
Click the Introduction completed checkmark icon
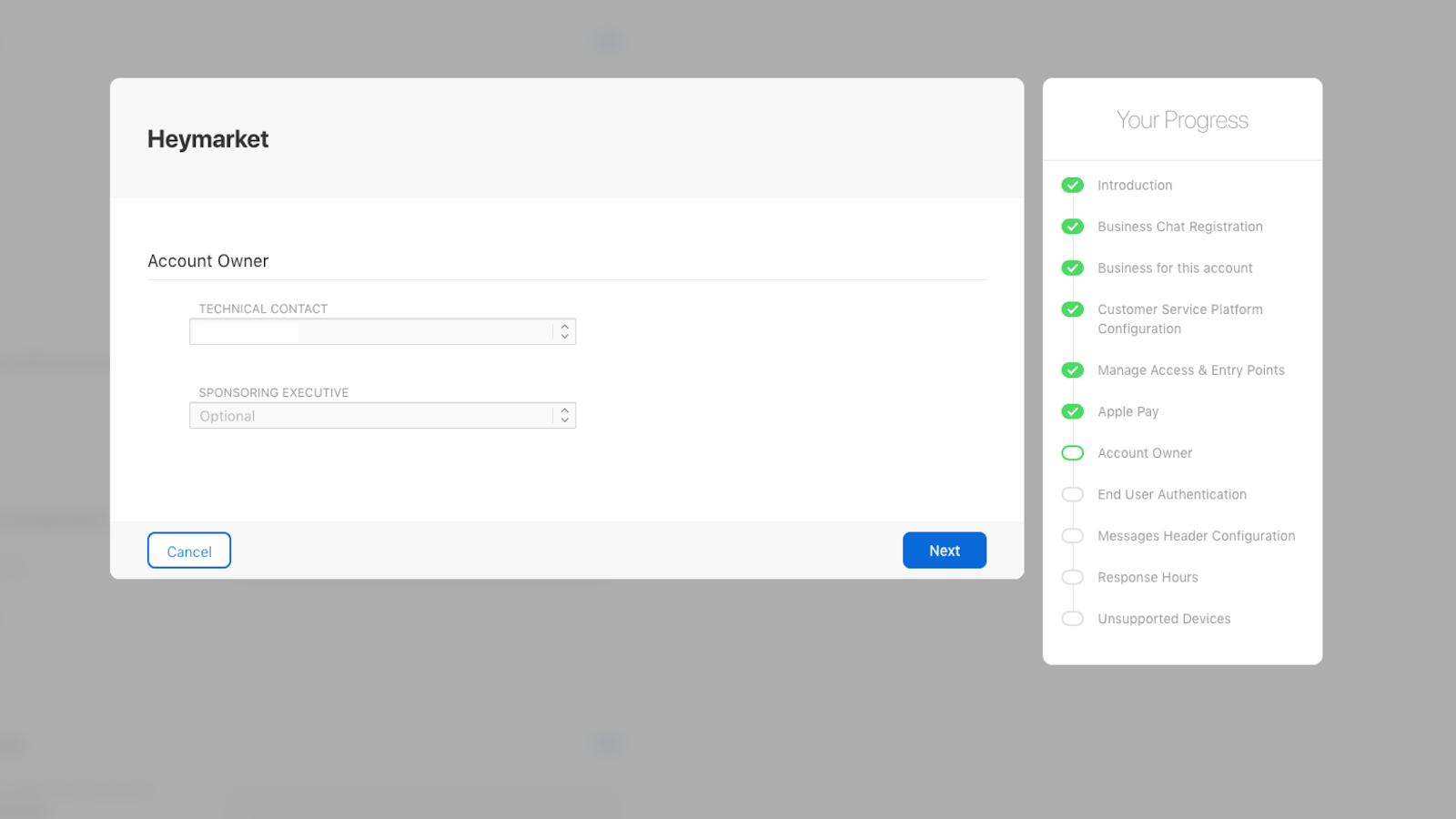coord(1073,185)
